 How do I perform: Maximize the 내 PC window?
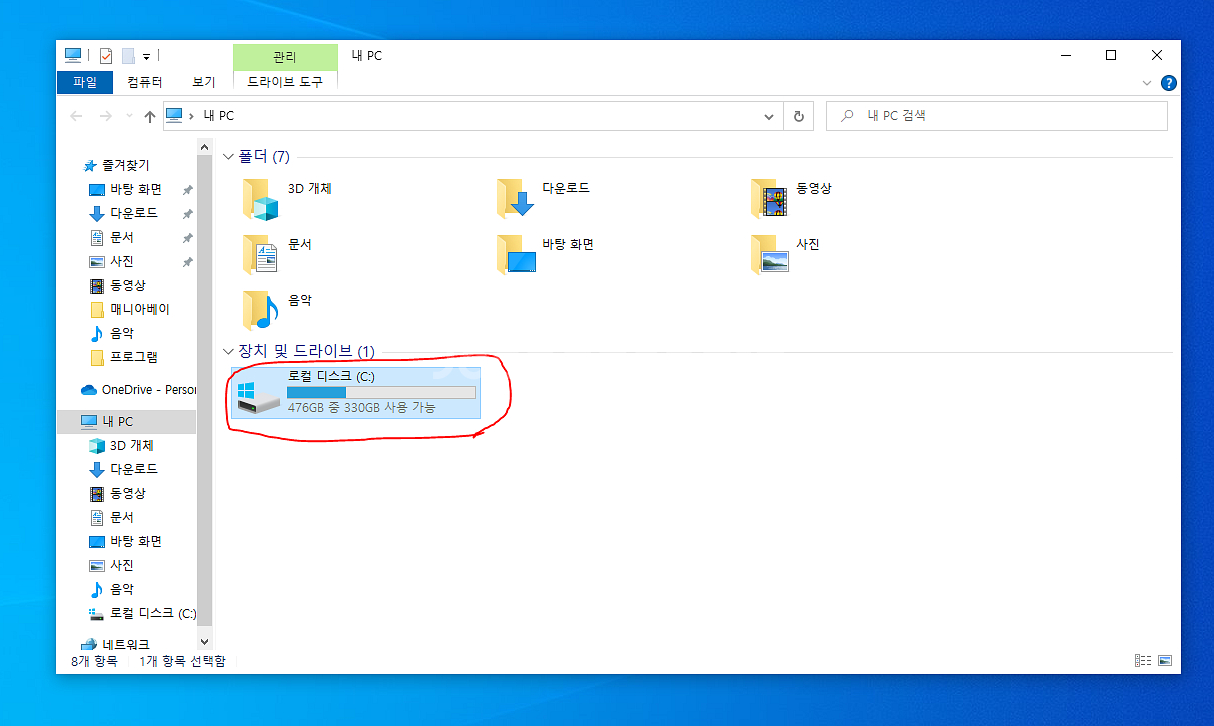(1111, 55)
